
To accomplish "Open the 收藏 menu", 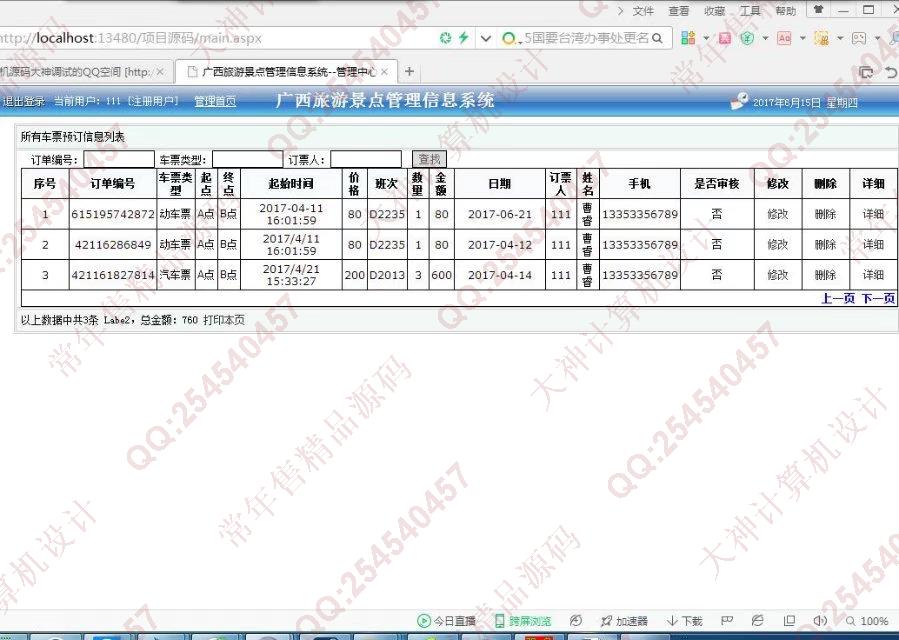I will tap(714, 11).
